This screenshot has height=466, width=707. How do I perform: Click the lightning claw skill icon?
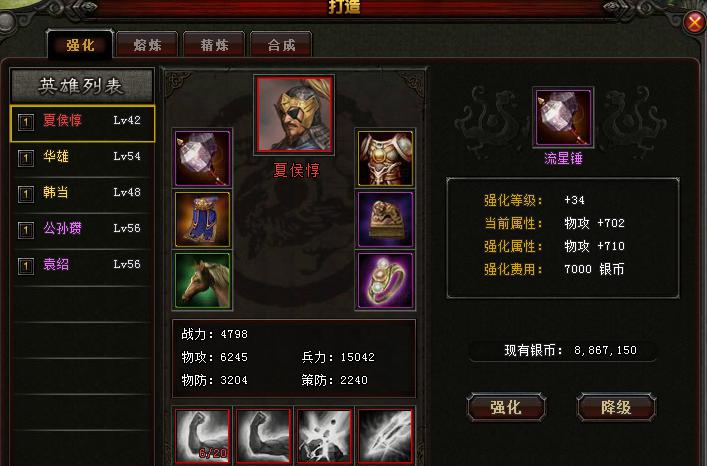[385, 436]
